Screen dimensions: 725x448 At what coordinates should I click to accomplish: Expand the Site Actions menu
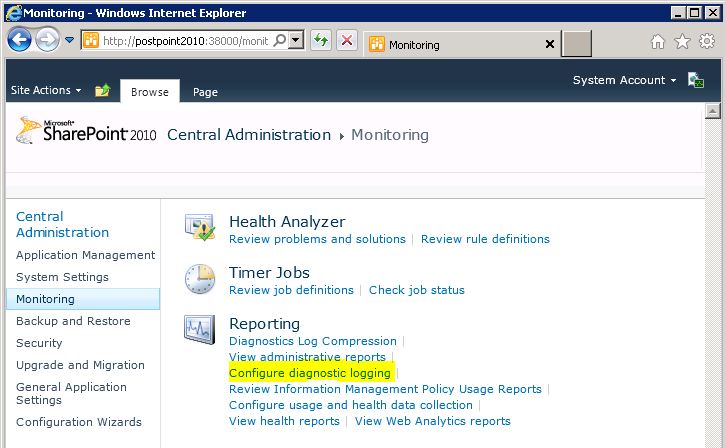[x=46, y=91]
